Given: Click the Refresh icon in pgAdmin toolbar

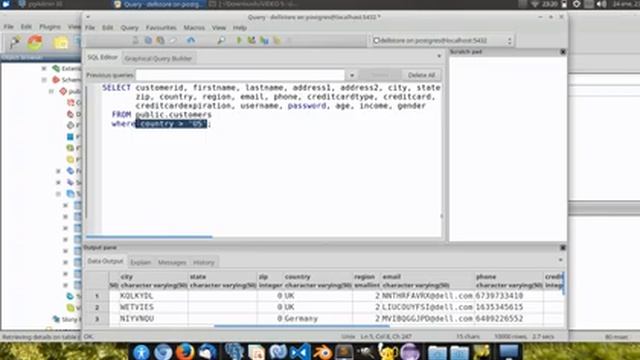Looking at the screenshot, I should click(x=36, y=42).
